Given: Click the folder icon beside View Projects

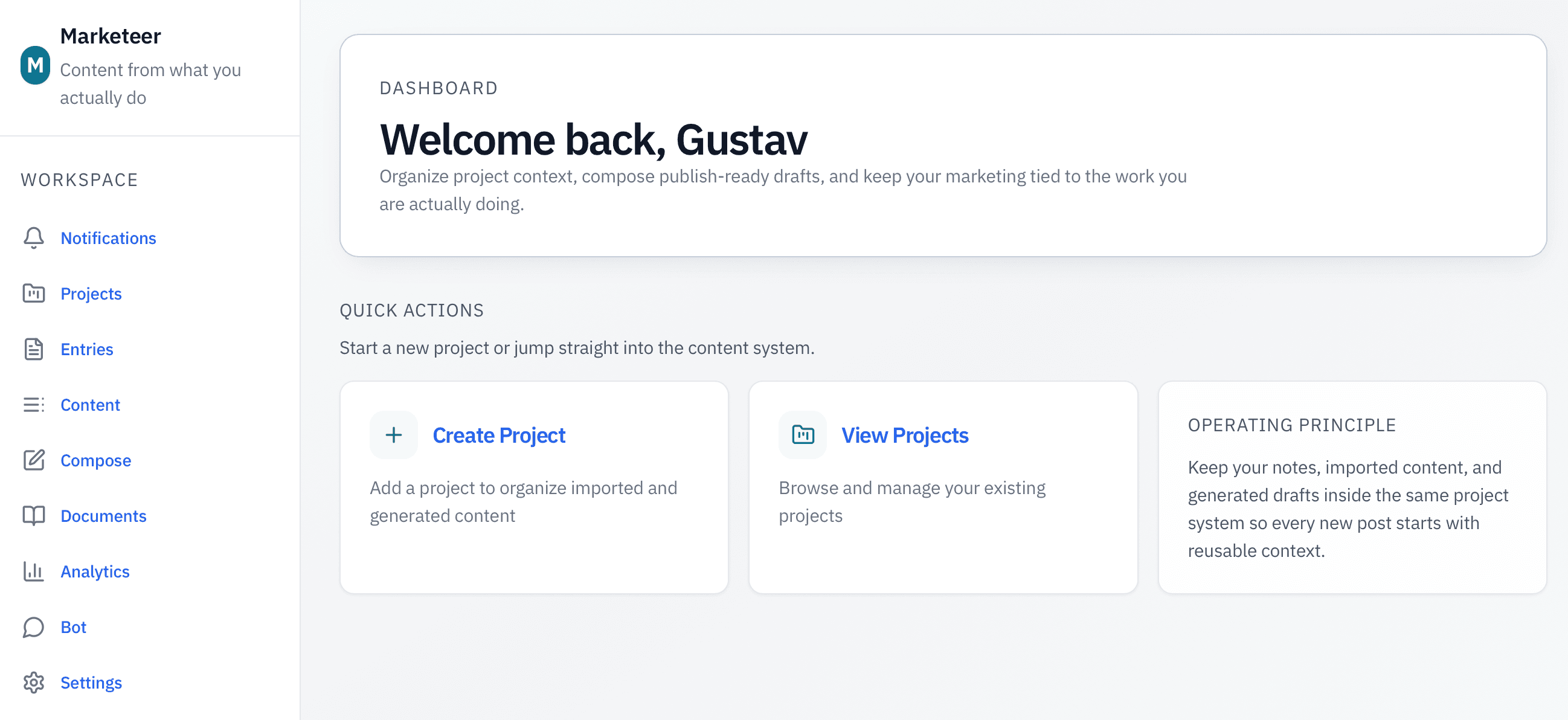Looking at the screenshot, I should coord(803,435).
